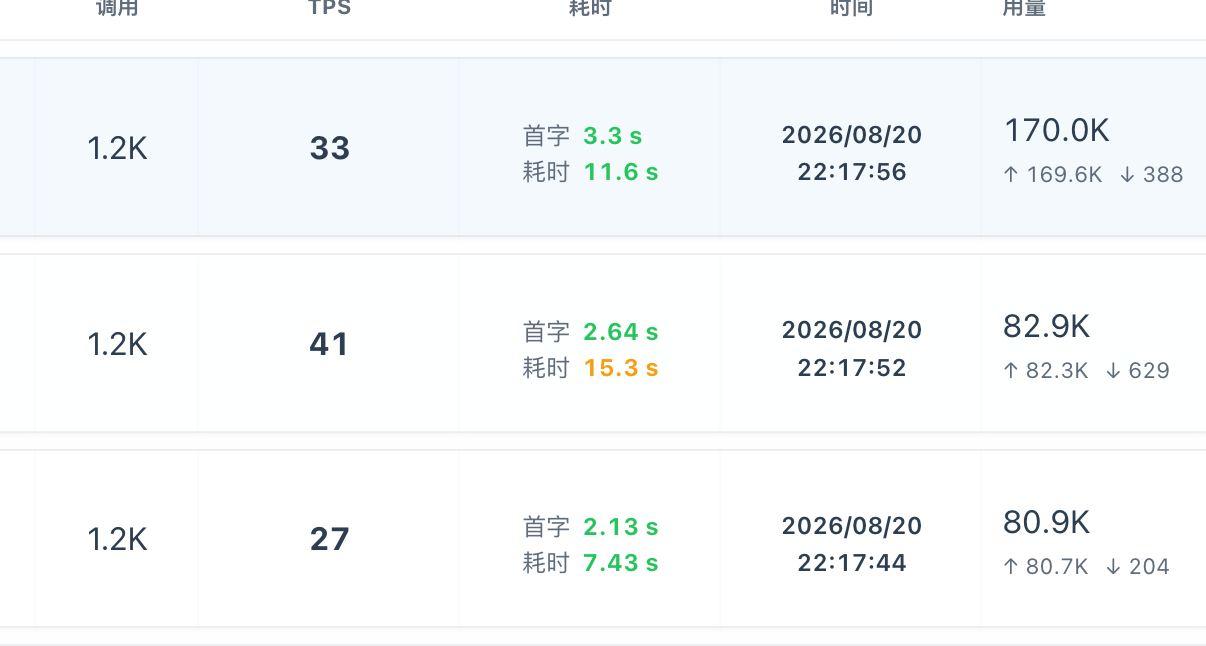Select the row timestamped 22:17:56
The image size is (1206, 646).
603,147
